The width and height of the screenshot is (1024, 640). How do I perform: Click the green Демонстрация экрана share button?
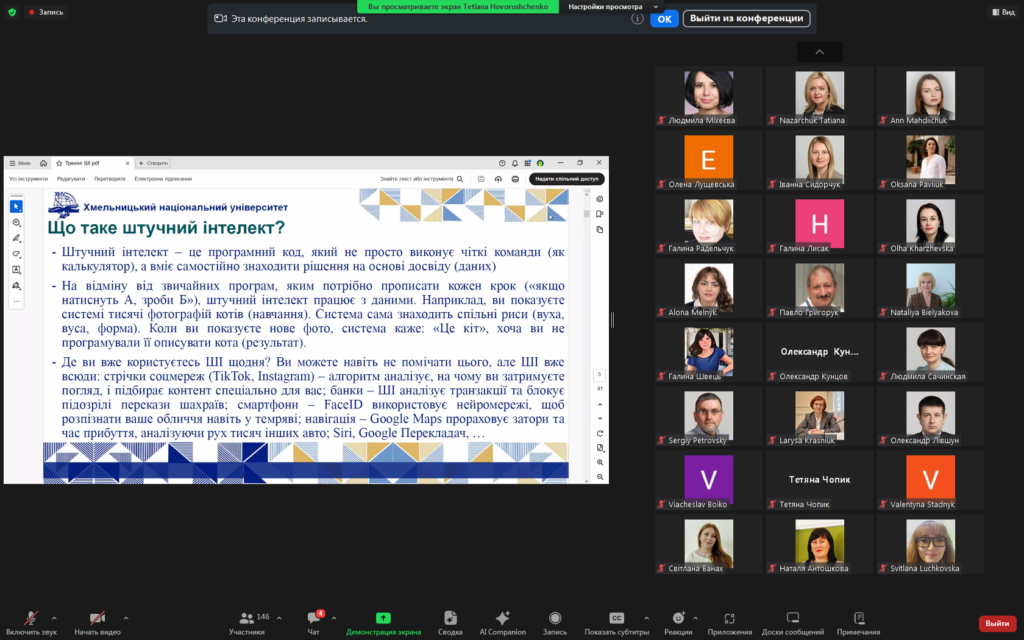pyautogui.click(x=383, y=622)
